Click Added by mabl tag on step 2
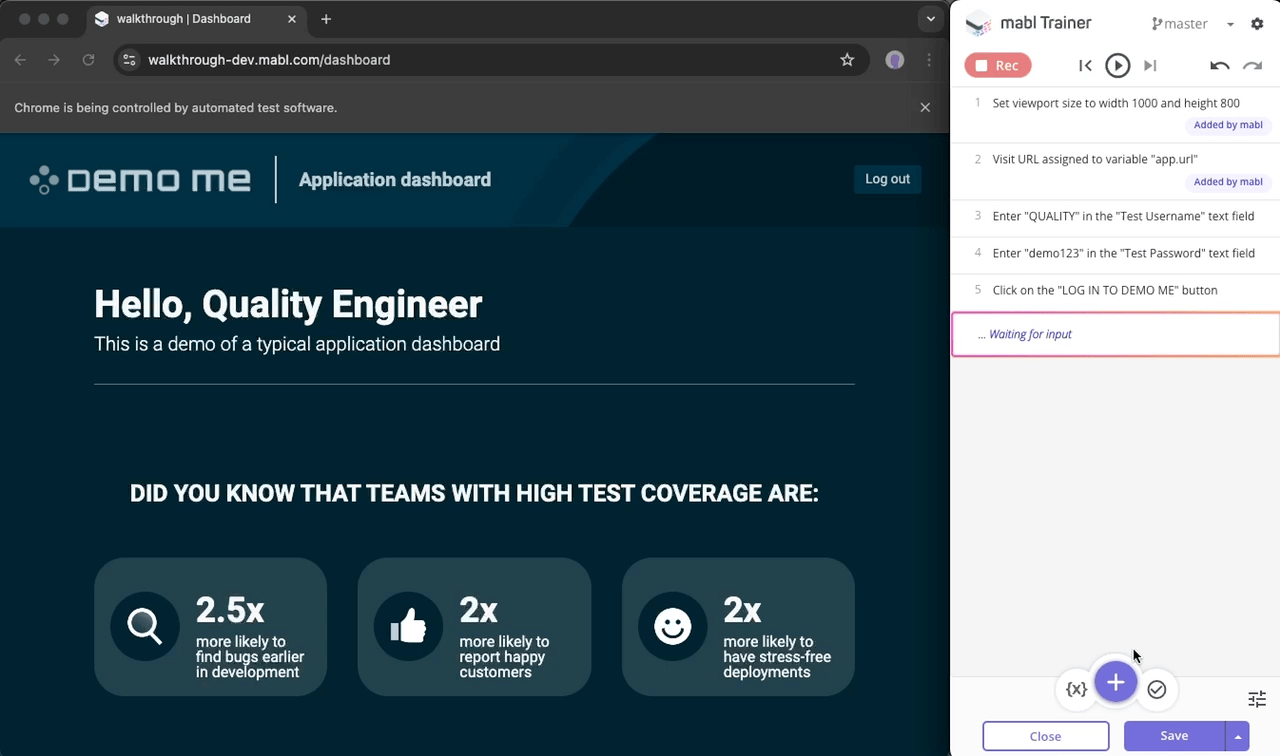 (1228, 182)
